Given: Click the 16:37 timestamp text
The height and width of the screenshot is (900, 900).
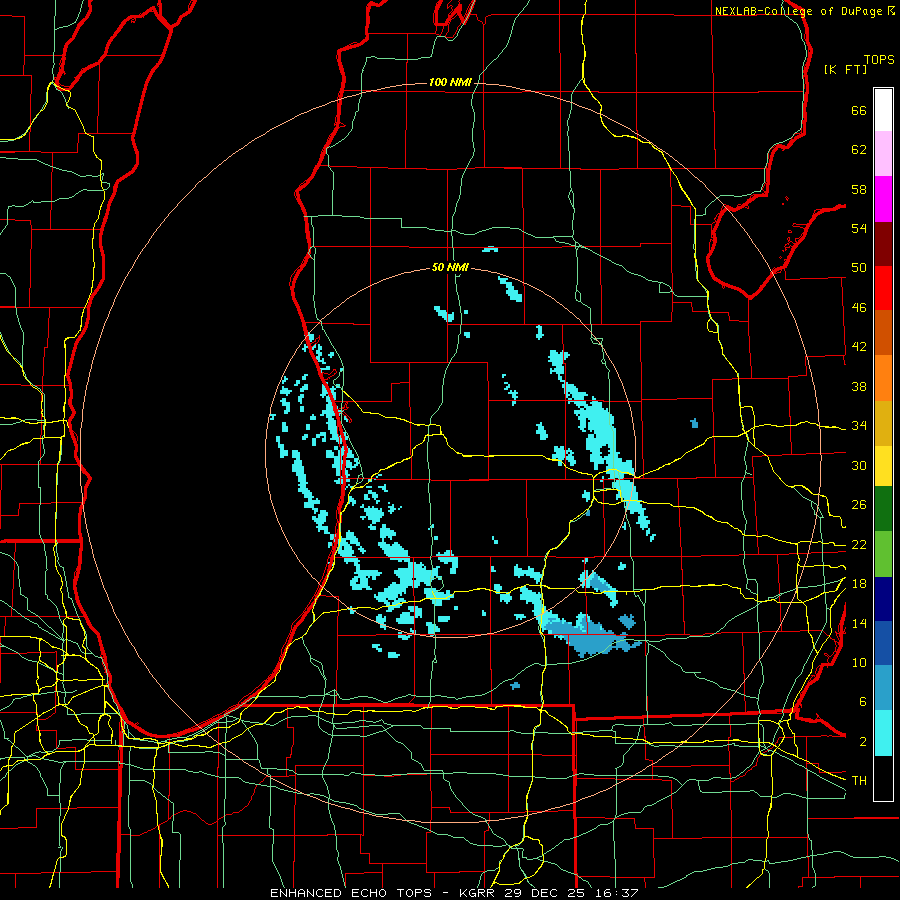Looking at the screenshot, I should pos(616,893).
